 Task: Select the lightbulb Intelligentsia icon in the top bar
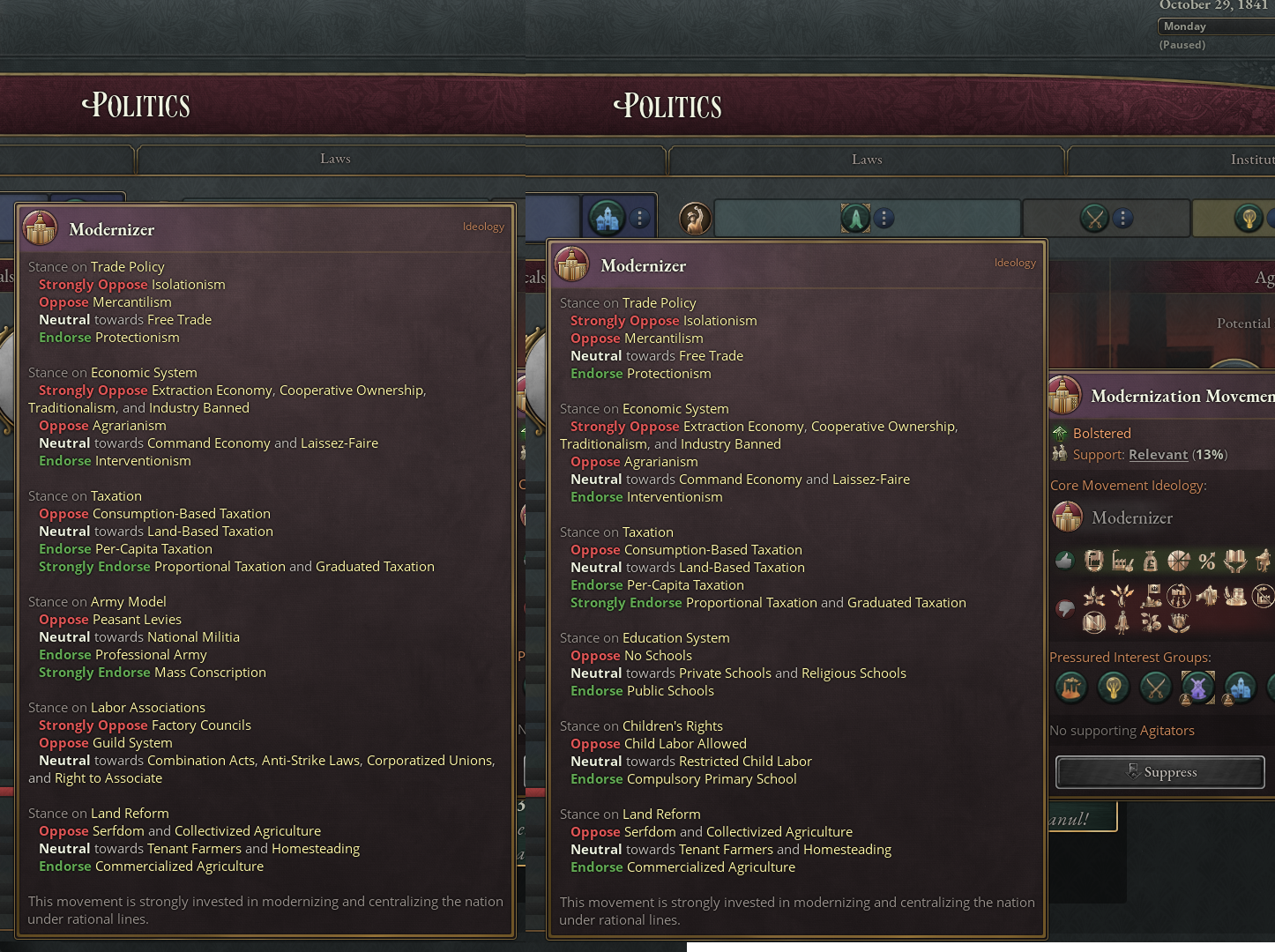pyautogui.click(x=1248, y=218)
